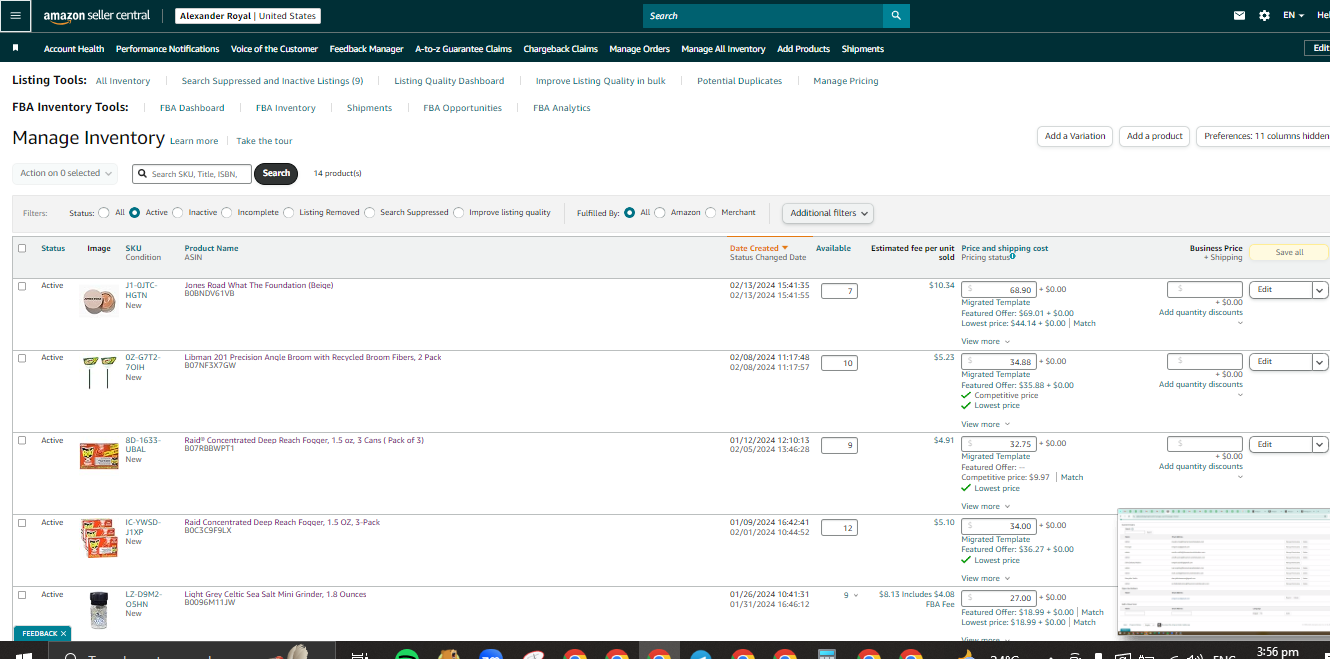Choose the Incomplete status radio
Screen dimensions: 1330x659
[227, 212]
